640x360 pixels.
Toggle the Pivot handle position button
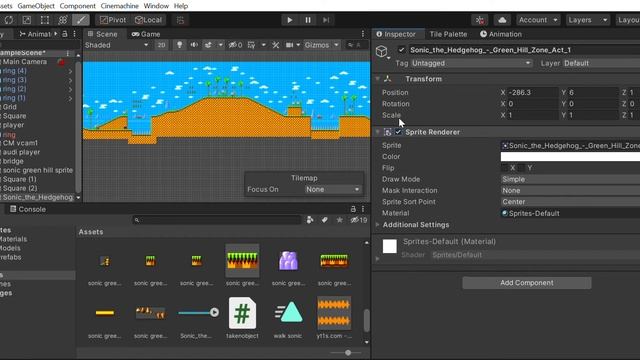(113, 20)
